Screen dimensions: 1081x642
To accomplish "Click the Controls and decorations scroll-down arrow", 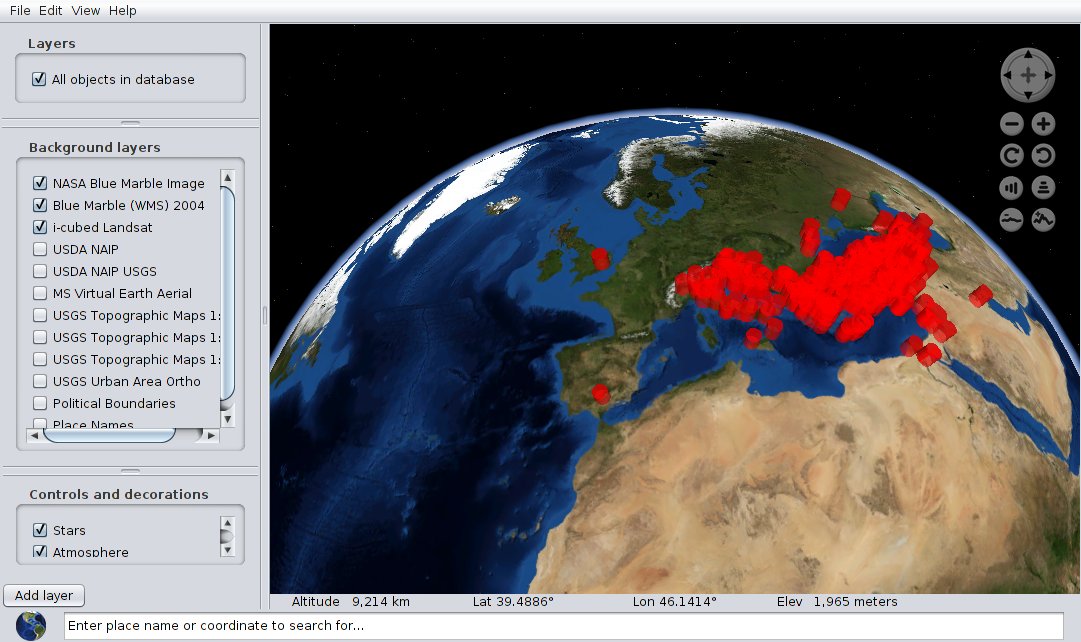I will [x=228, y=550].
